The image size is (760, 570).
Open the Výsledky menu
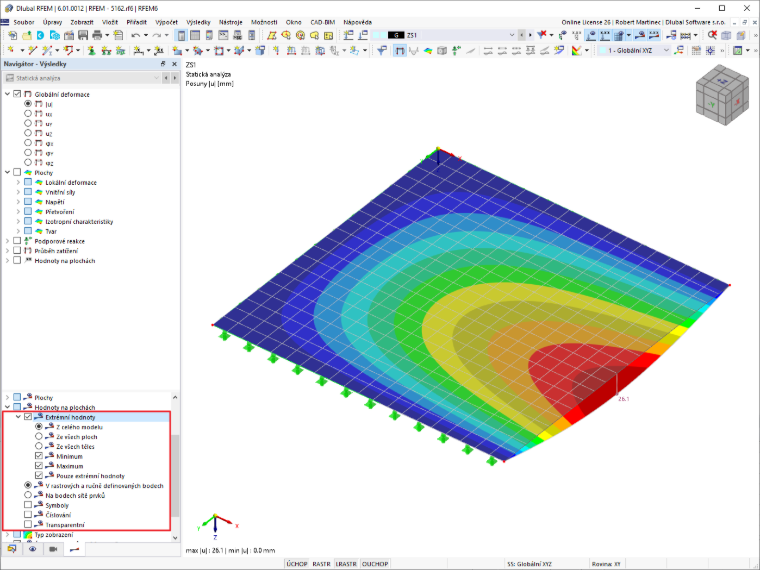[x=198, y=22]
